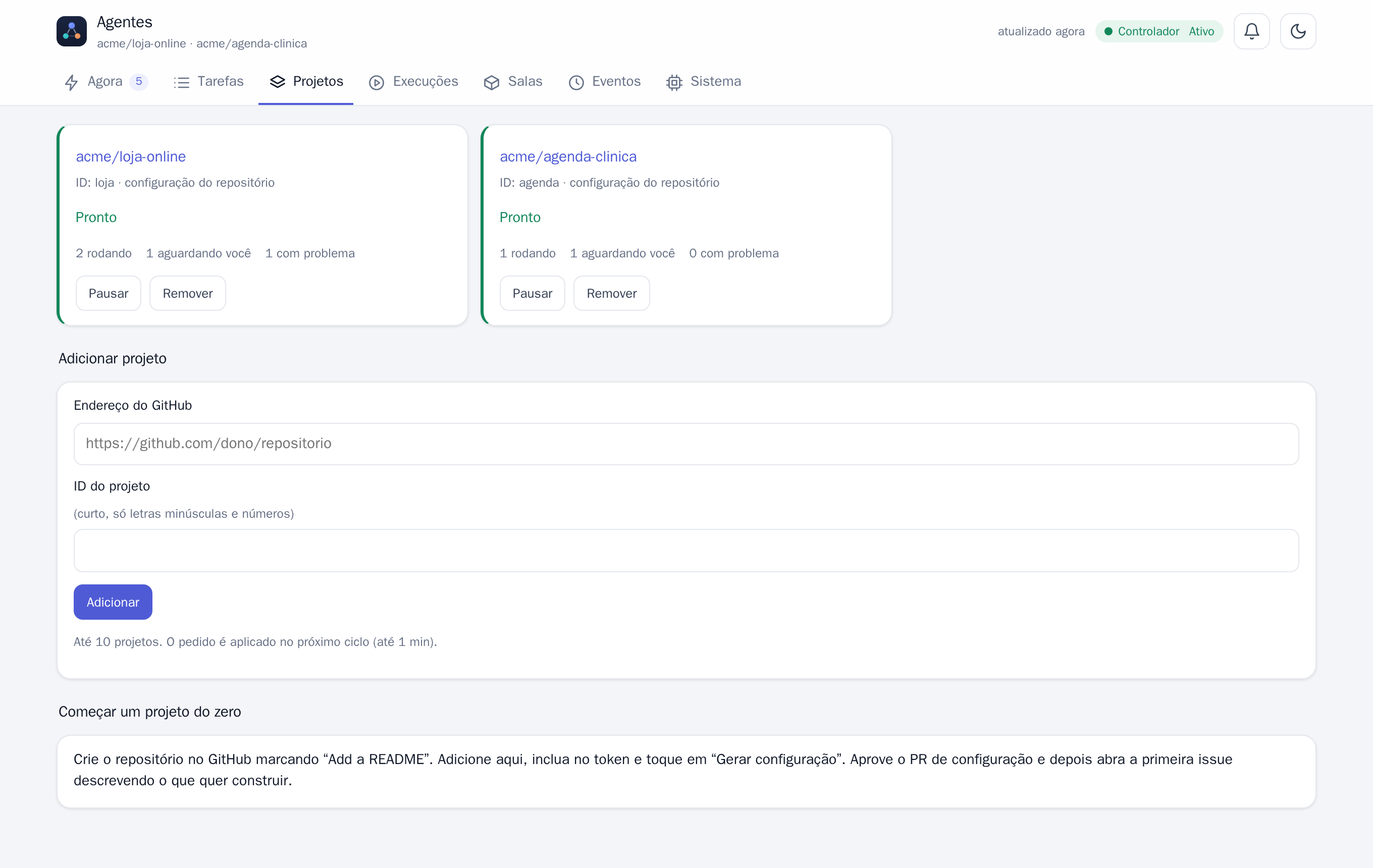Screen dimensions: 1373x868
Task: Click the header subtitle listing both repositories
Action: coord(202,44)
